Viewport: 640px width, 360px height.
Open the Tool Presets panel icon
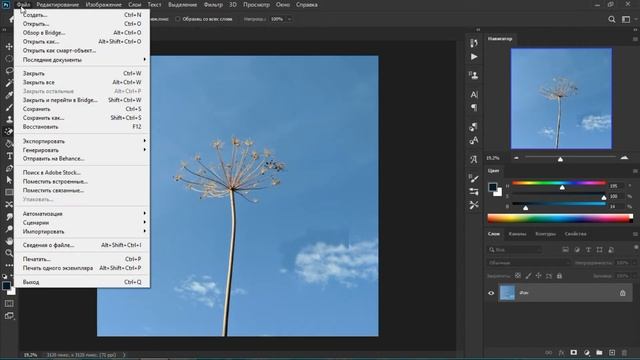coord(473,204)
